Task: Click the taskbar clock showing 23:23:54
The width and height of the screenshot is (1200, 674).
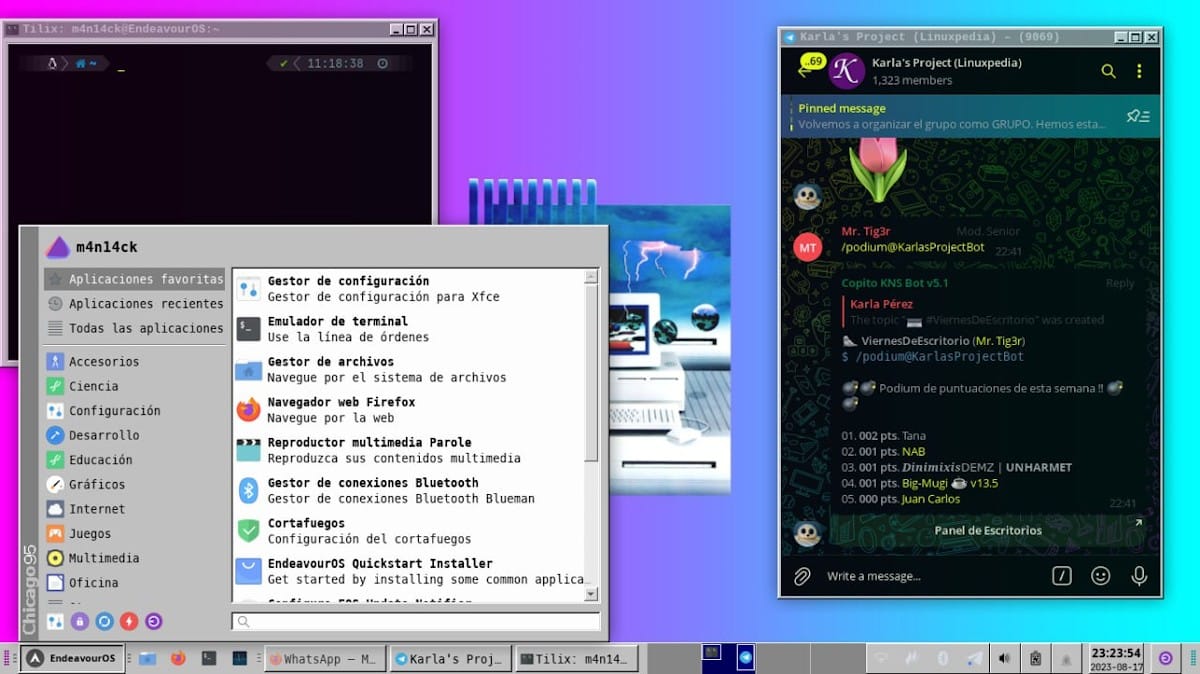Action: tap(1116, 658)
